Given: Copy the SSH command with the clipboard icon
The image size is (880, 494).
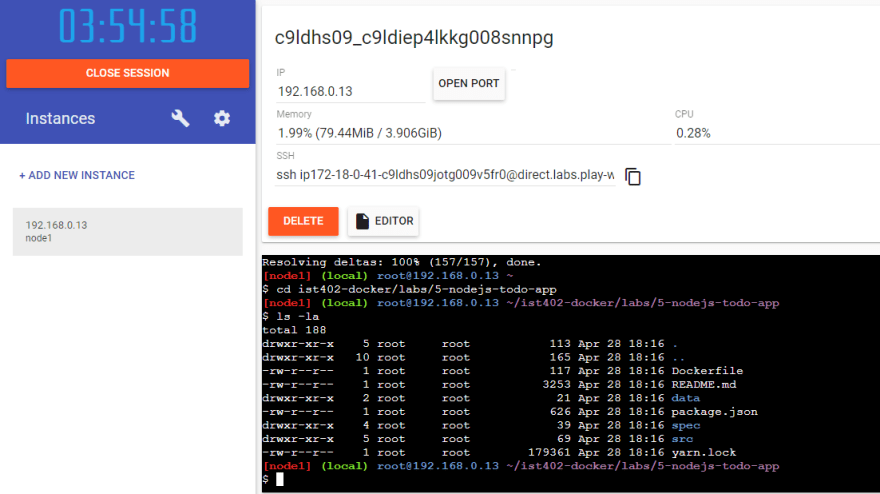Looking at the screenshot, I should [632, 176].
